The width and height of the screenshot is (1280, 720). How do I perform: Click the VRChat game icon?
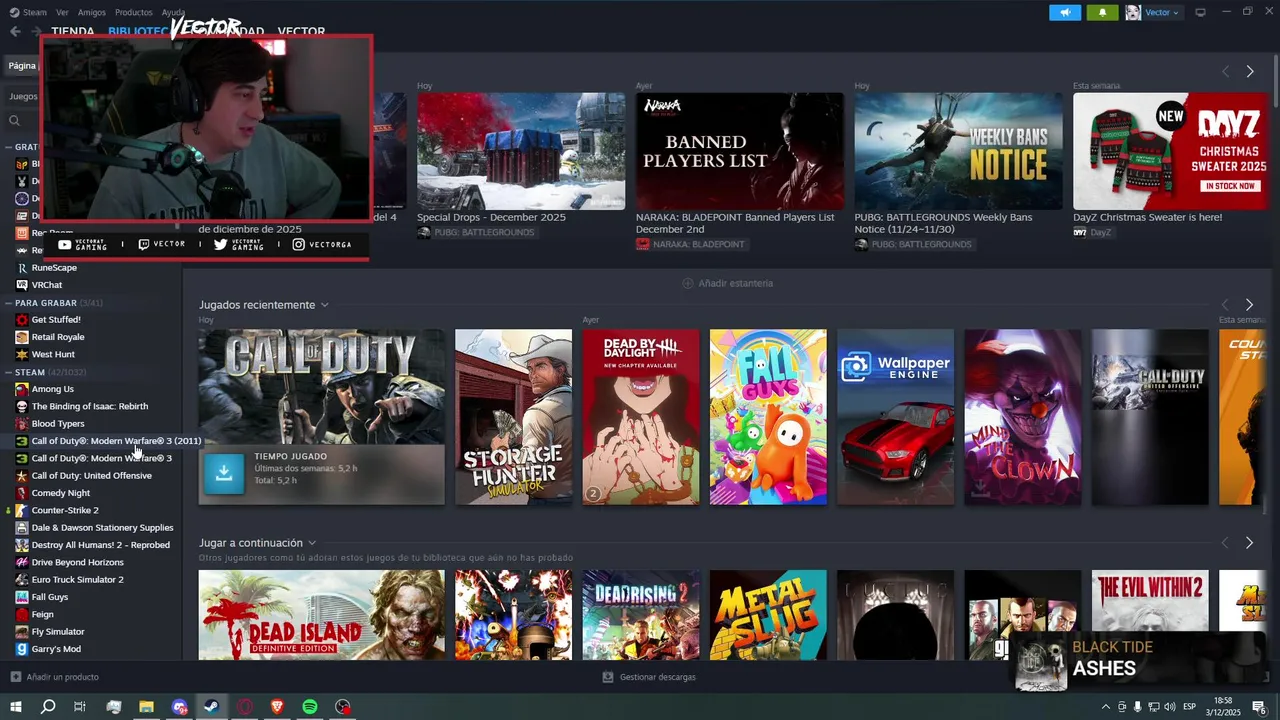[22, 285]
